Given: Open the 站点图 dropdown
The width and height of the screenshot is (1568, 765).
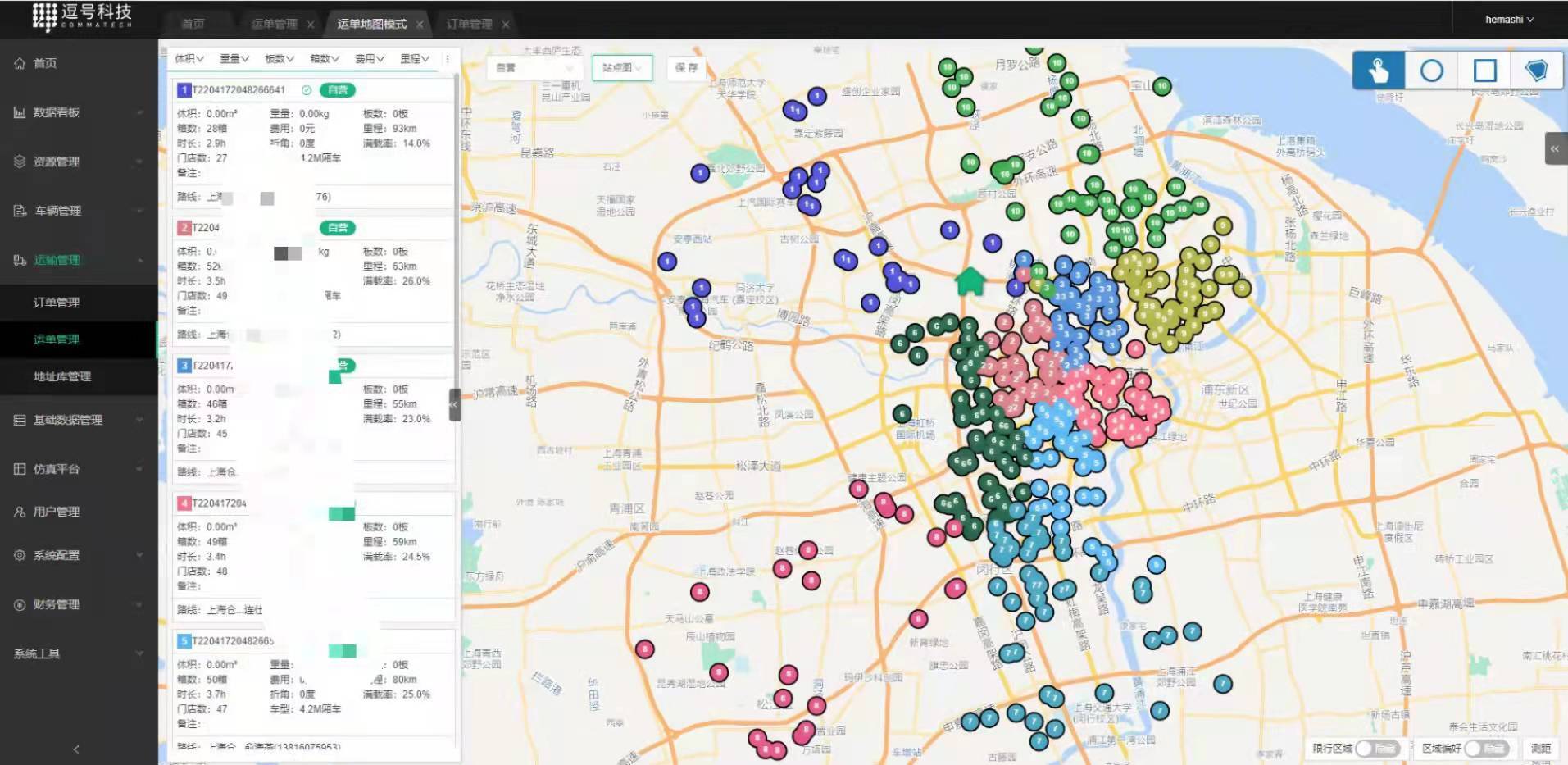Looking at the screenshot, I should tap(622, 68).
